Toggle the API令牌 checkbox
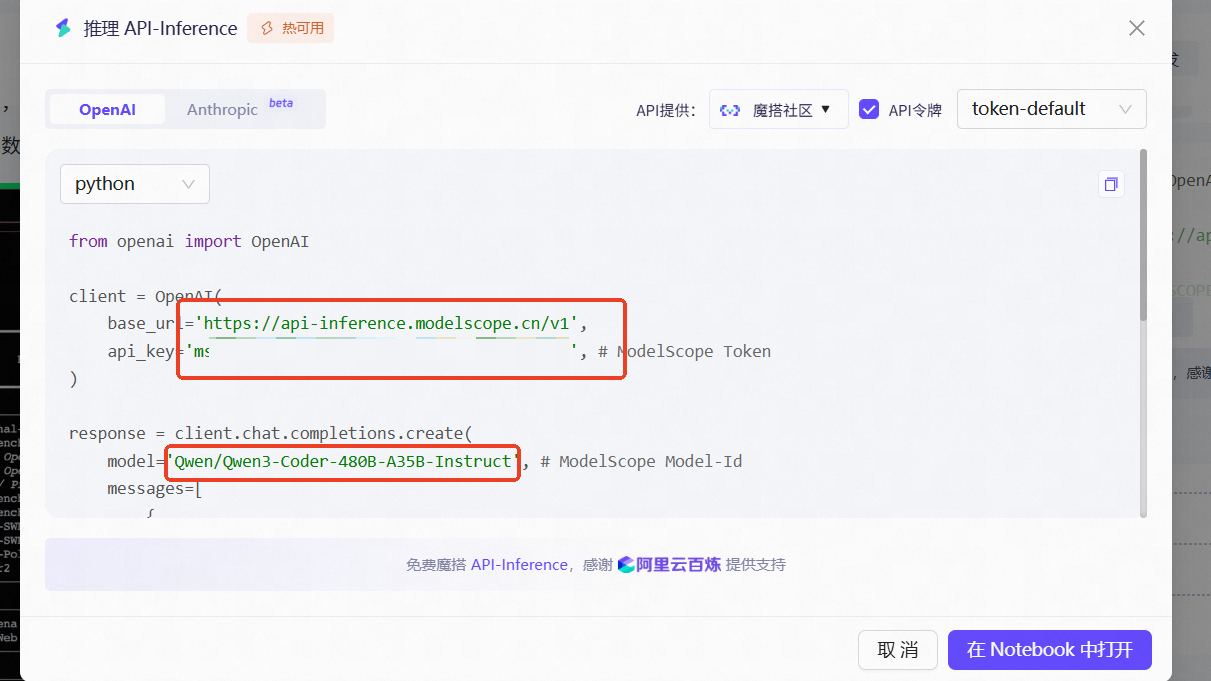Viewport: 1211px width, 681px height. click(869, 109)
